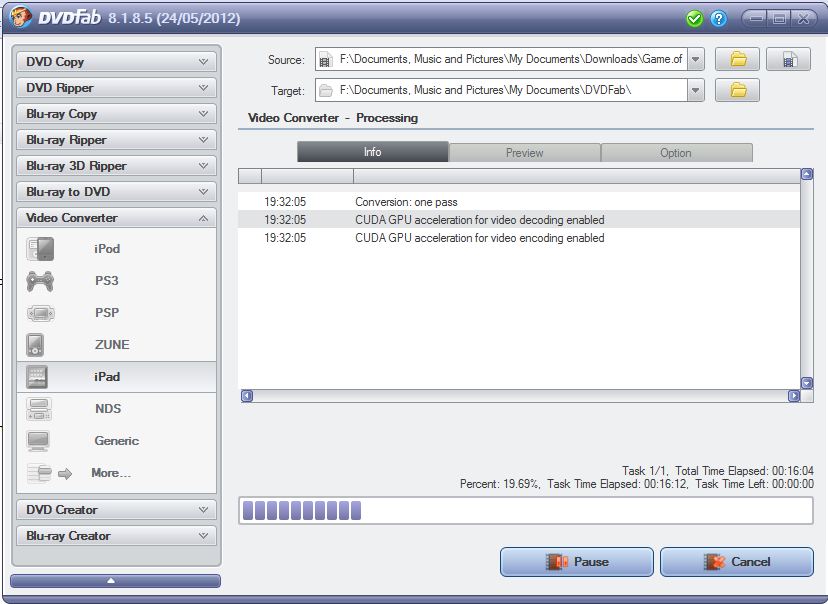This screenshot has width=828, height=604.
Task: Cancel the conversion
Action: click(x=737, y=562)
